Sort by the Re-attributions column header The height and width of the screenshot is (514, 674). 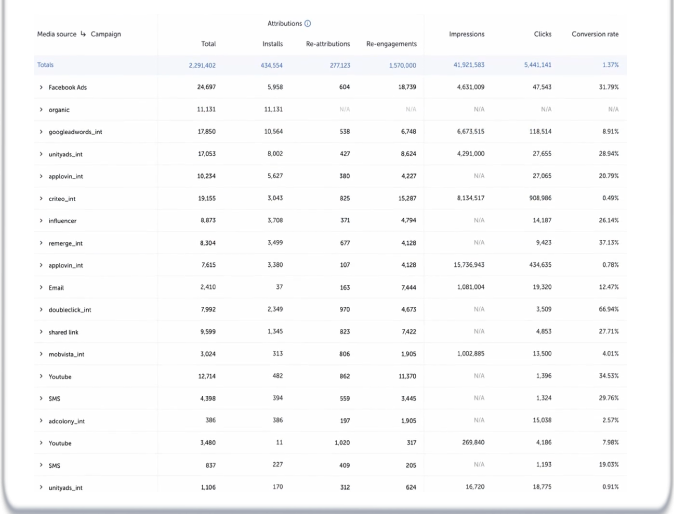[328, 44]
